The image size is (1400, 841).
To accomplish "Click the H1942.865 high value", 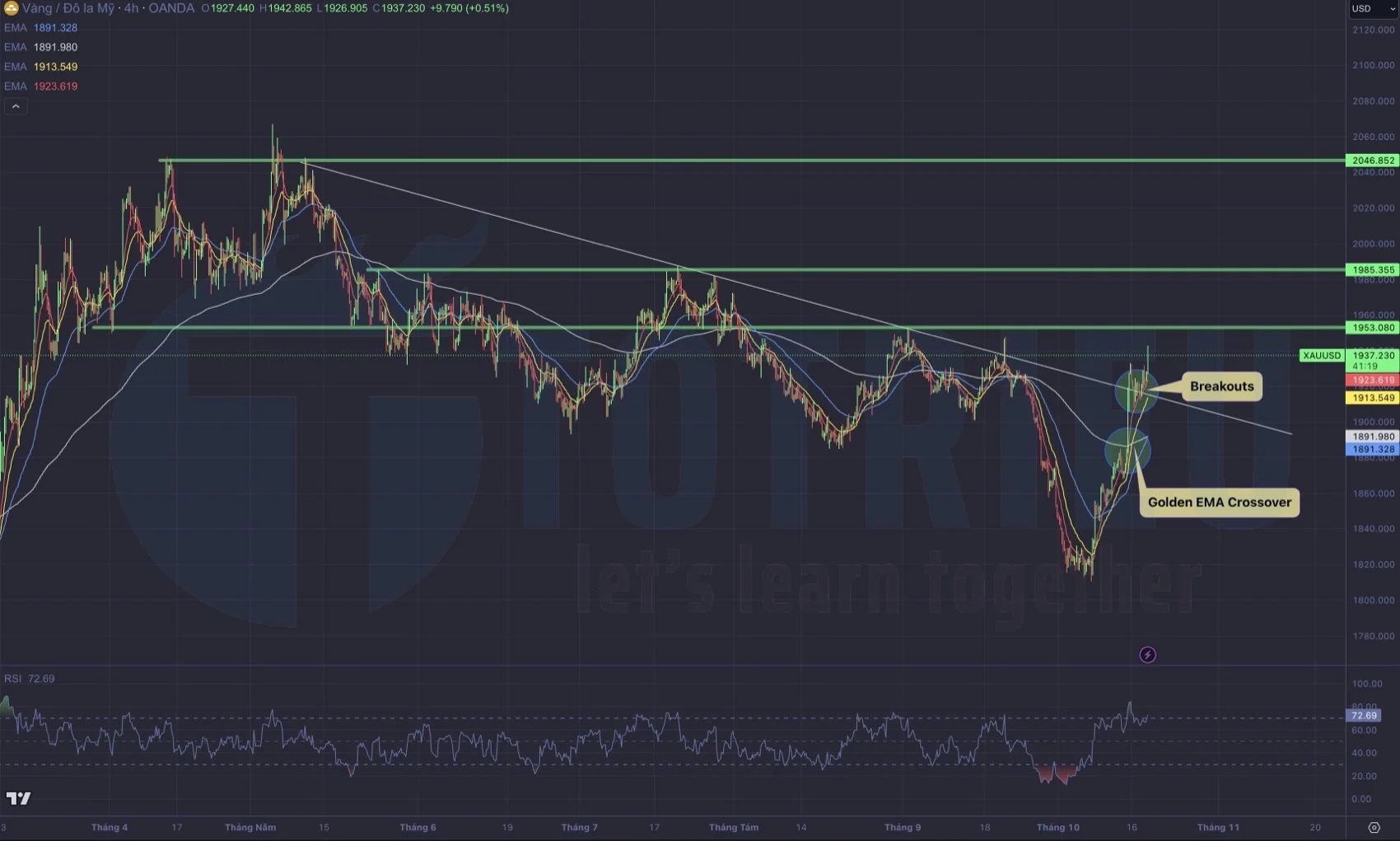I will [285, 8].
